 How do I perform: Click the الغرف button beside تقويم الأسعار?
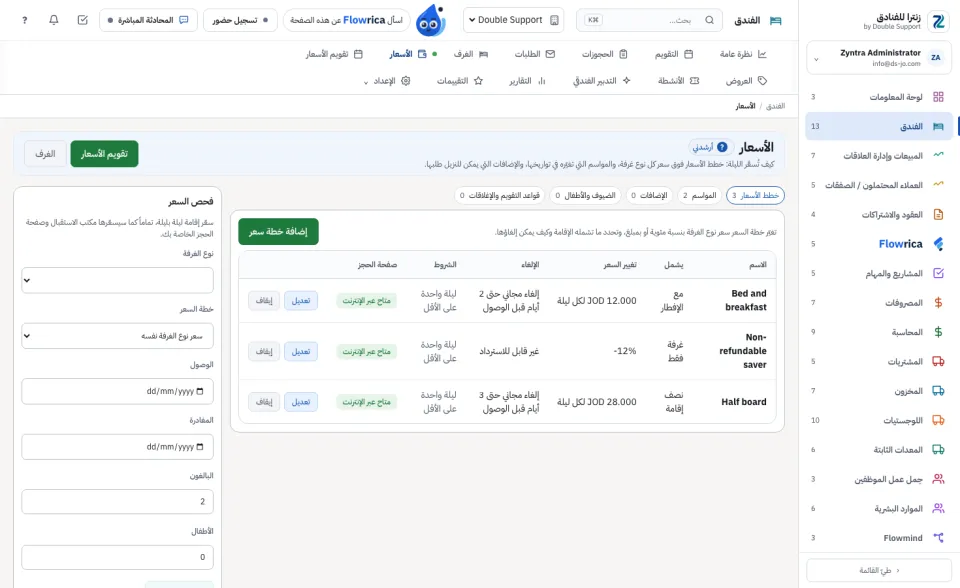coord(45,154)
